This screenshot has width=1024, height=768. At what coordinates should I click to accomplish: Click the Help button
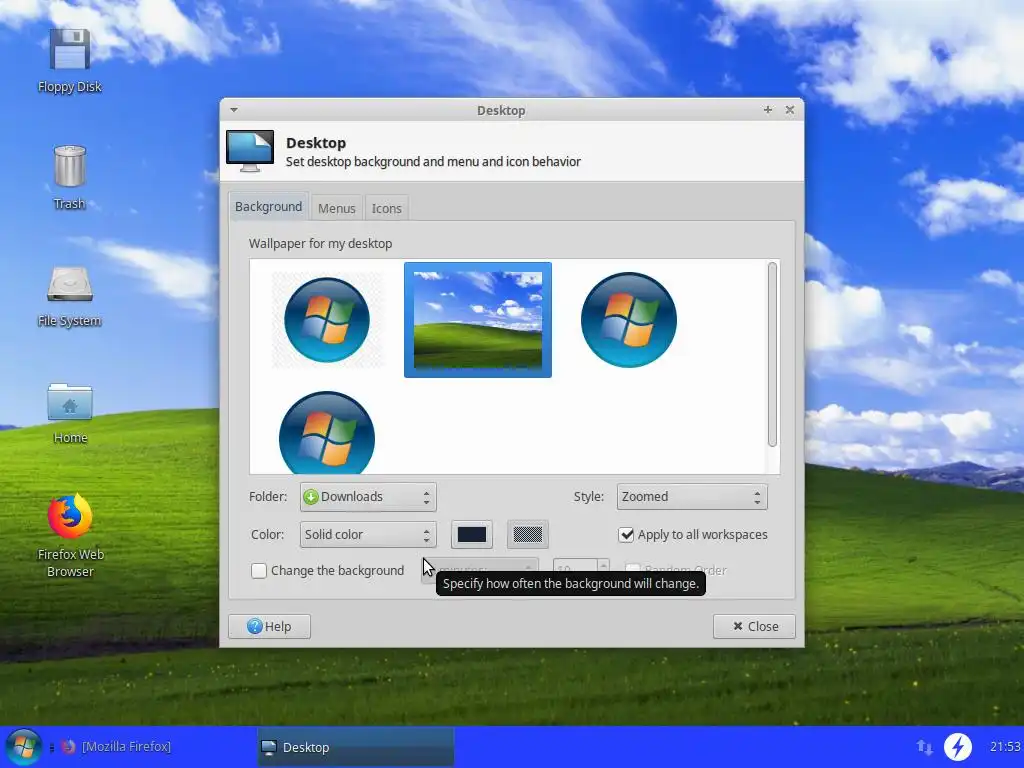click(x=269, y=626)
